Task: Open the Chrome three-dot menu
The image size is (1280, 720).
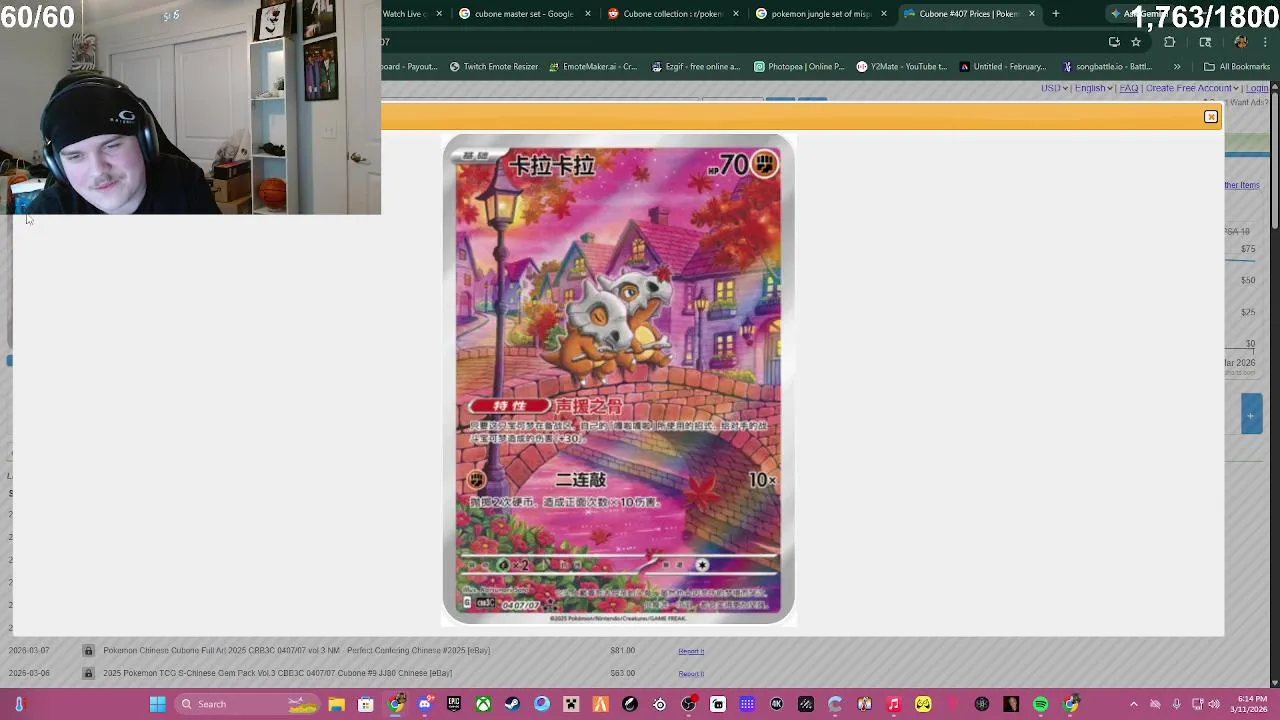Action: pos(1267,42)
